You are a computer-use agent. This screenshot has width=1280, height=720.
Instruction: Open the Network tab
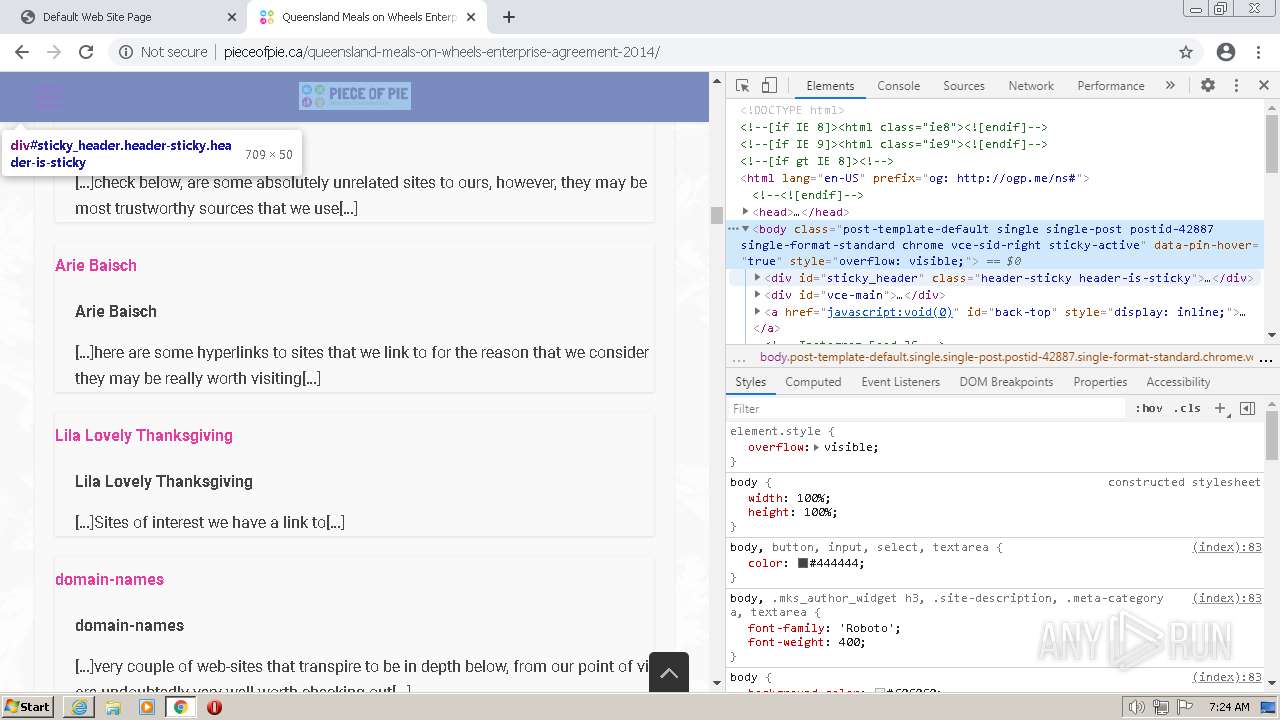(1031, 86)
